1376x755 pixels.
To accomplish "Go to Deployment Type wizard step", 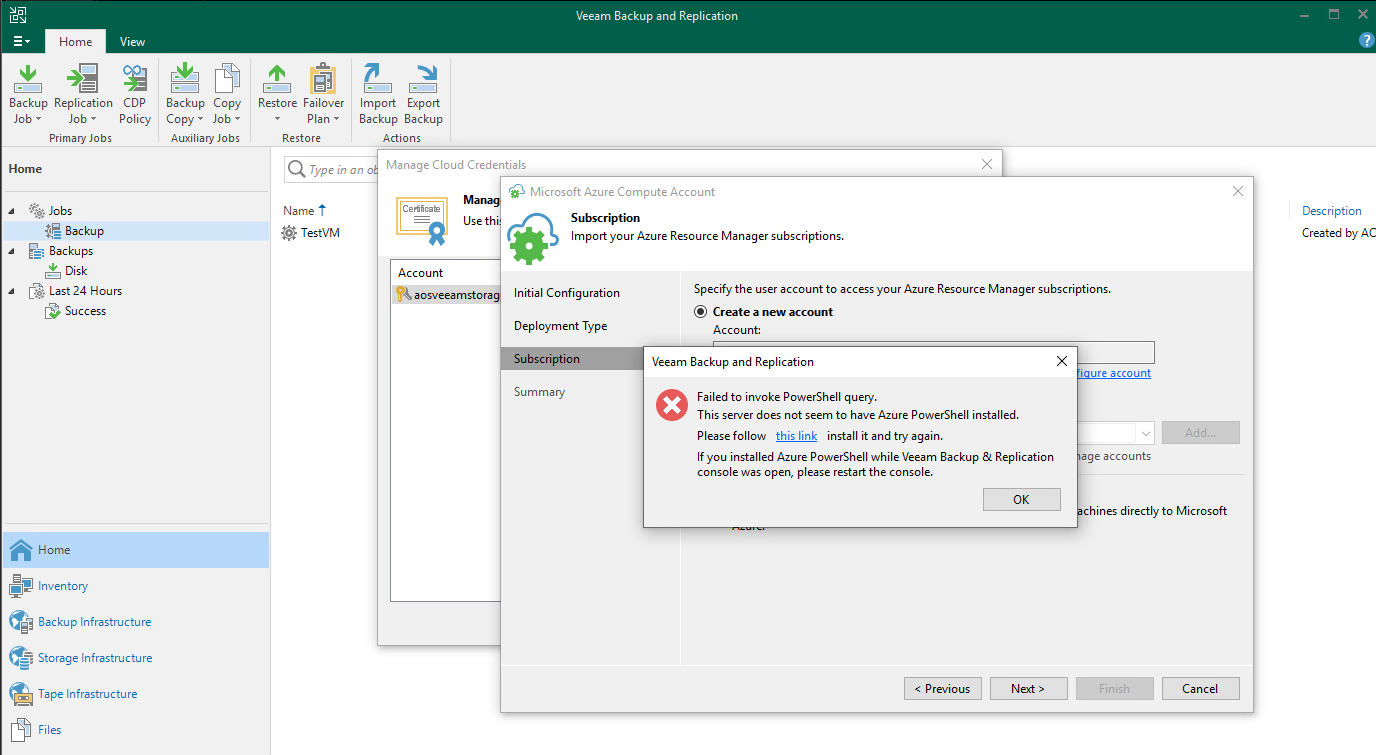I will tap(560, 326).
